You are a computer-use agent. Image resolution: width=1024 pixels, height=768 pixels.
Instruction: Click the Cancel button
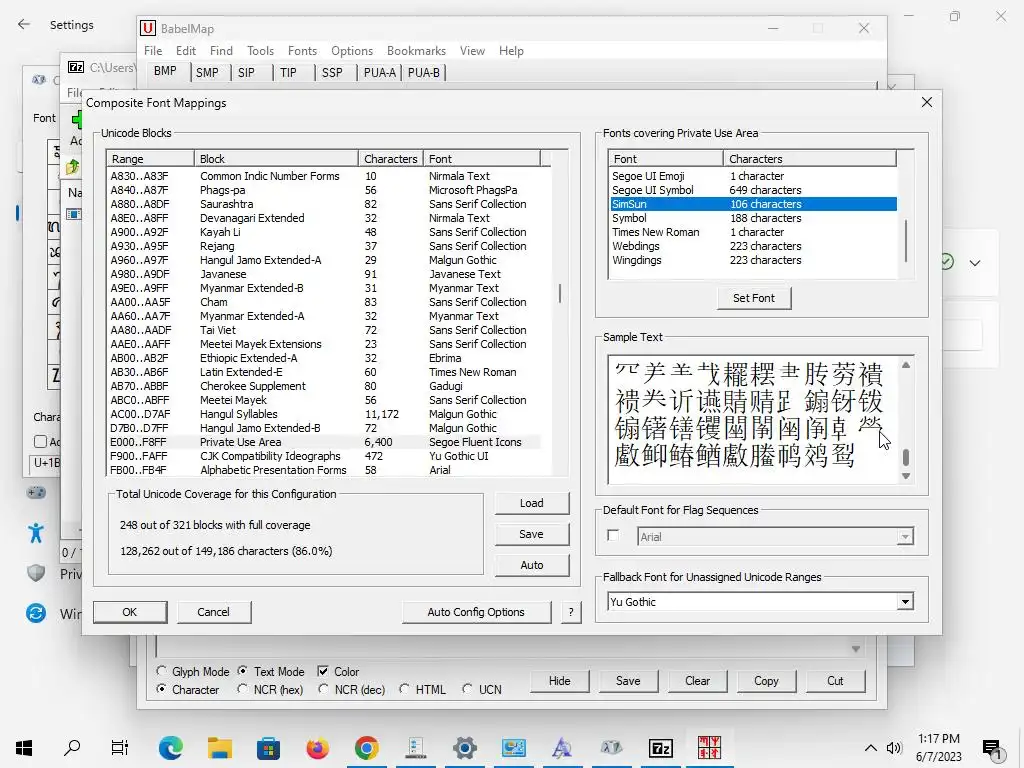(x=214, y=612)
